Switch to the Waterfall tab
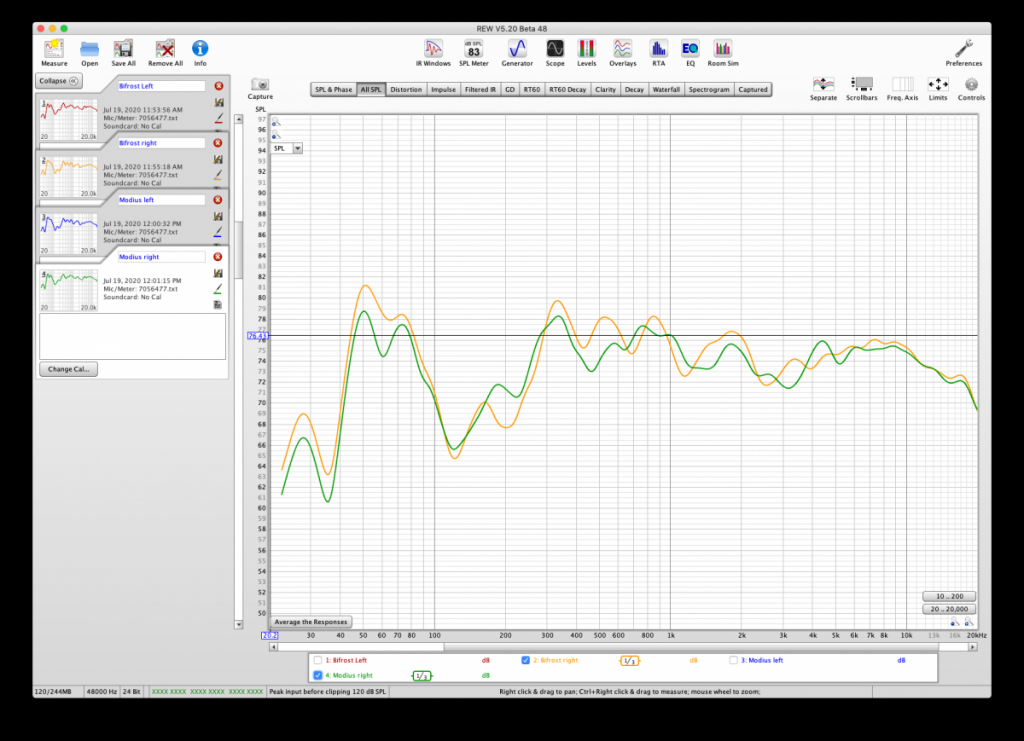Viewport: 1024px width, 741px height. [x=666, y=89]
